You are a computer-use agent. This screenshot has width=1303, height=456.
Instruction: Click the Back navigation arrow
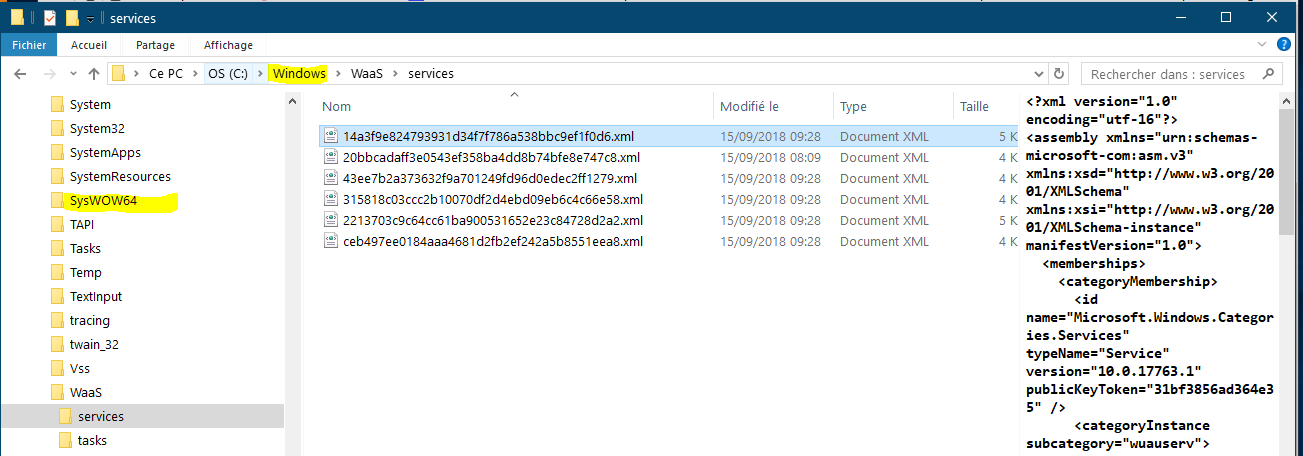(x=21, y=74)
